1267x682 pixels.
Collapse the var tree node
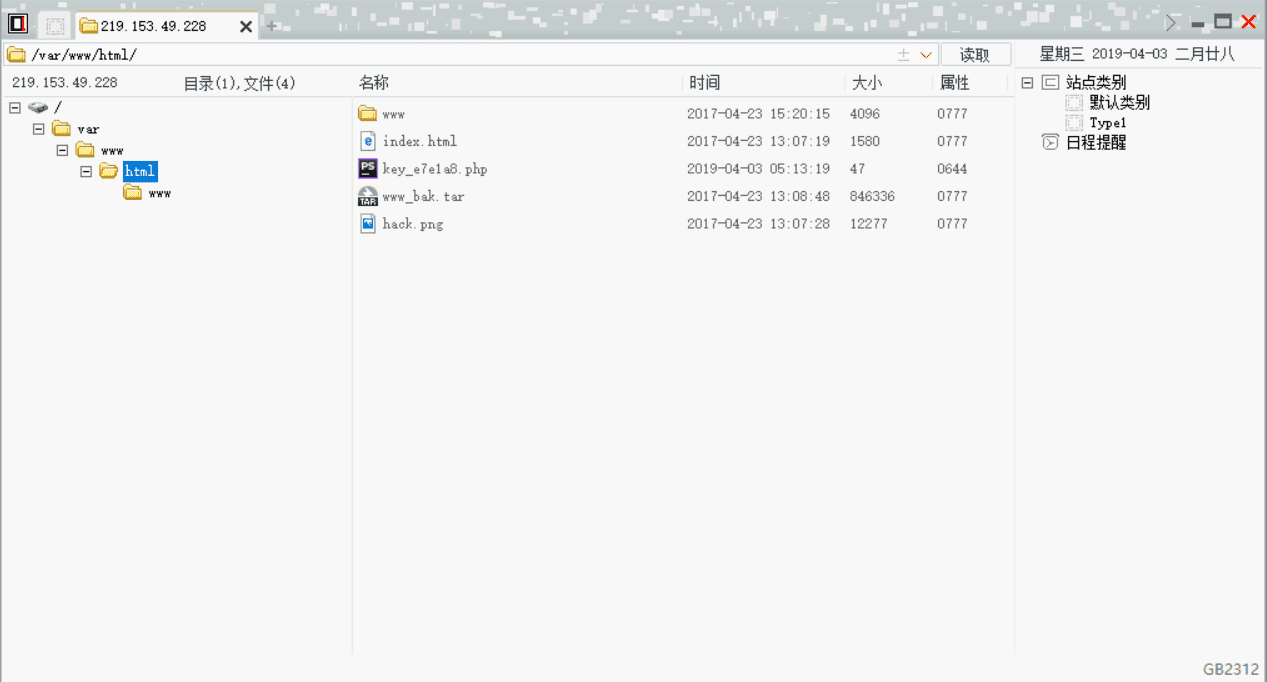point(39,129)
